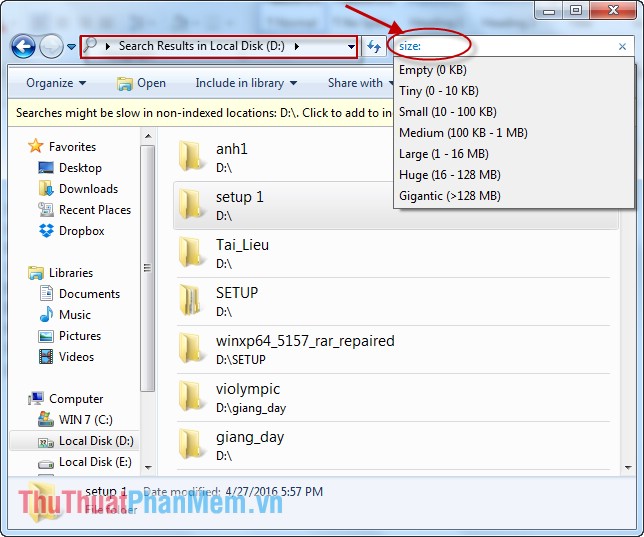Open Desktop in Favorites

coord(80,168)
